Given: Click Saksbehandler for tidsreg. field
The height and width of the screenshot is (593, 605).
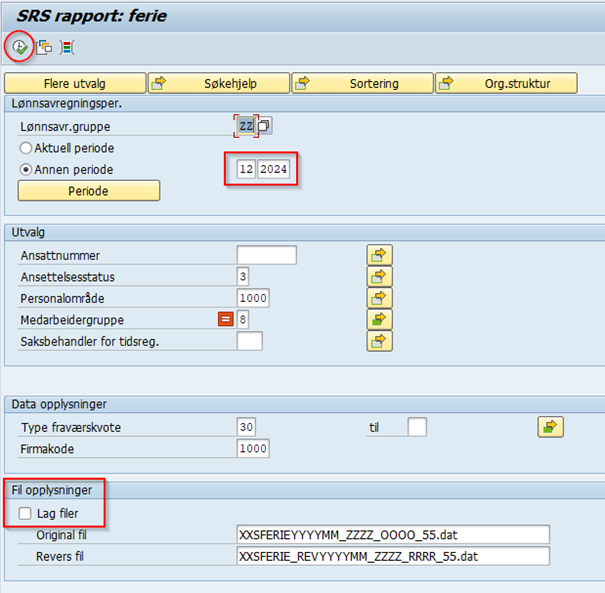Looking at the screenshot, I should (x=250, y=341).
